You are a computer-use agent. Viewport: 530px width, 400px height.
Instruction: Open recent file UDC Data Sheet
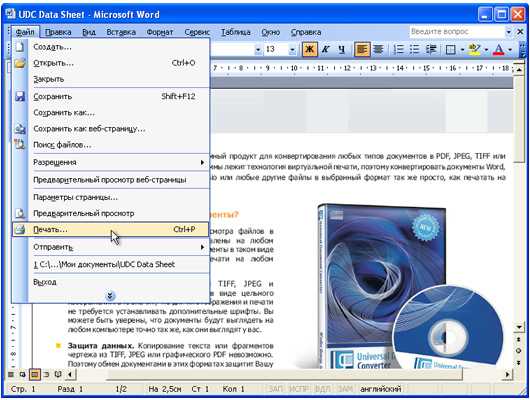click(x=111, y=264)
